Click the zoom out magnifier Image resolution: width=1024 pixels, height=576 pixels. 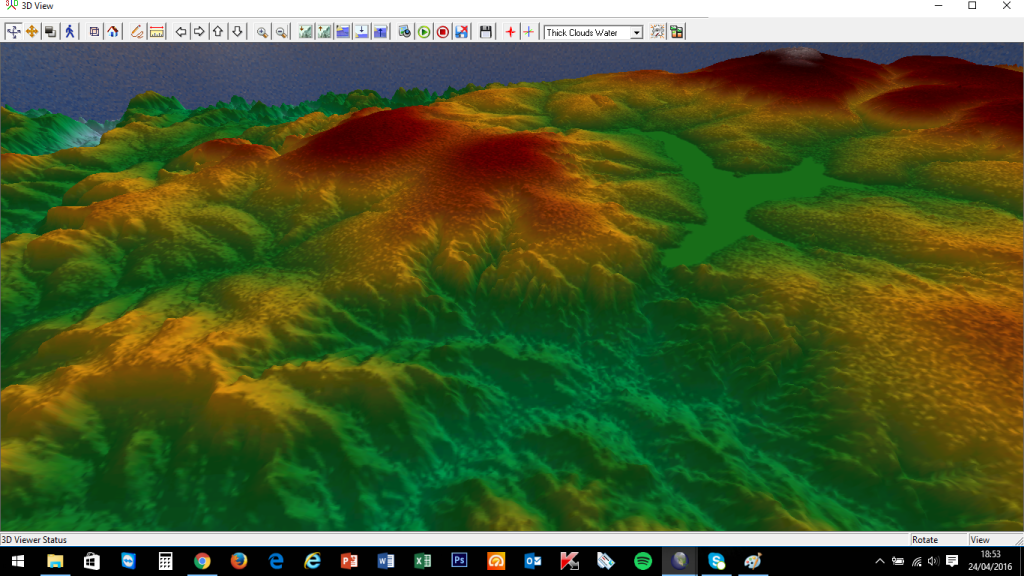click(281, 32)
